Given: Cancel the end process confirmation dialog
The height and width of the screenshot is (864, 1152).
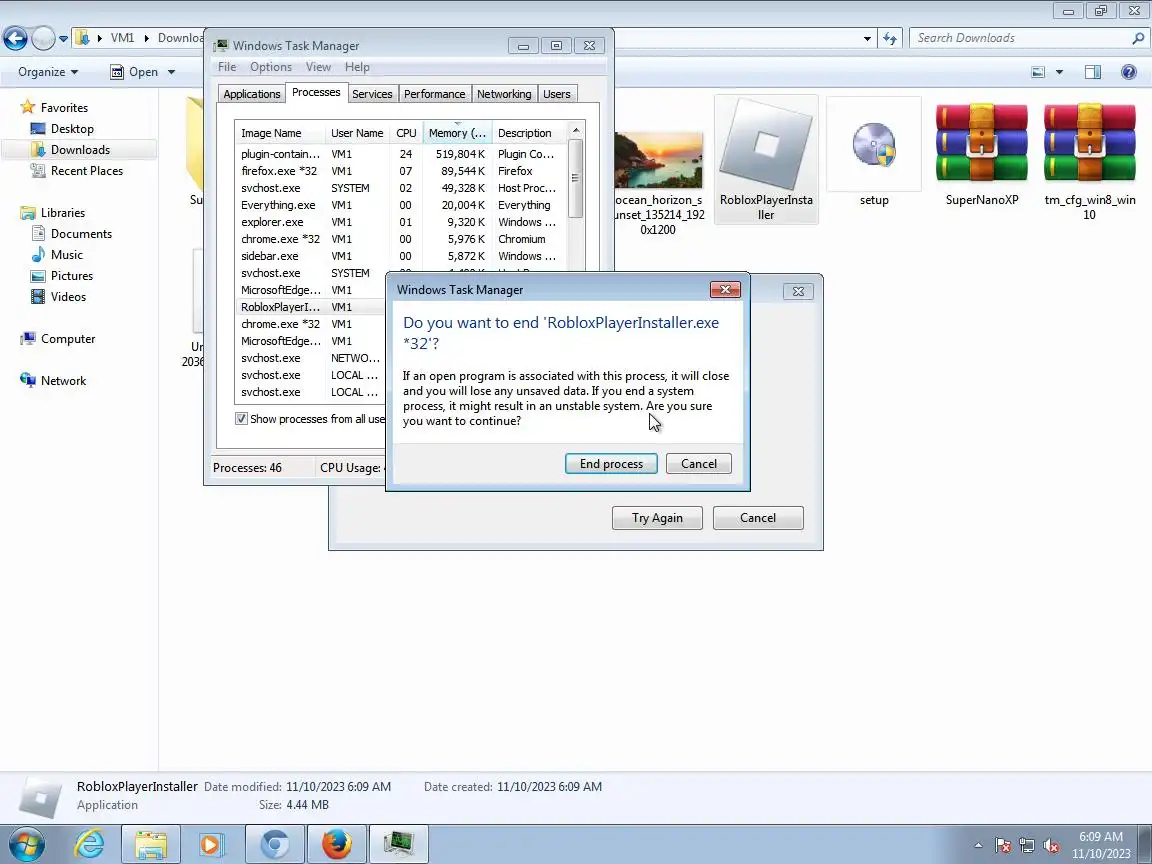Looking at the screenshot, I should (698, 464).
